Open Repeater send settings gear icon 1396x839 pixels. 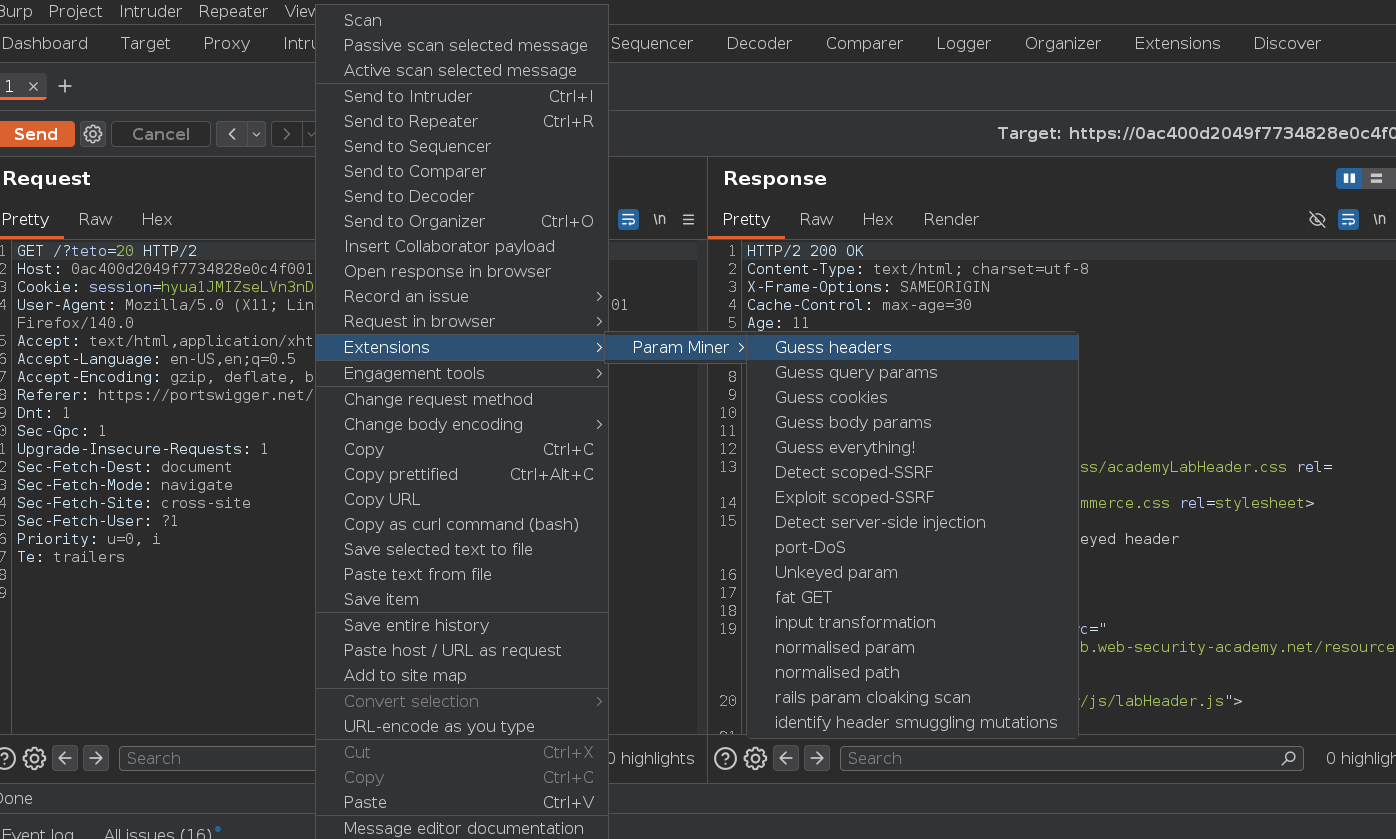pos(93,134)
